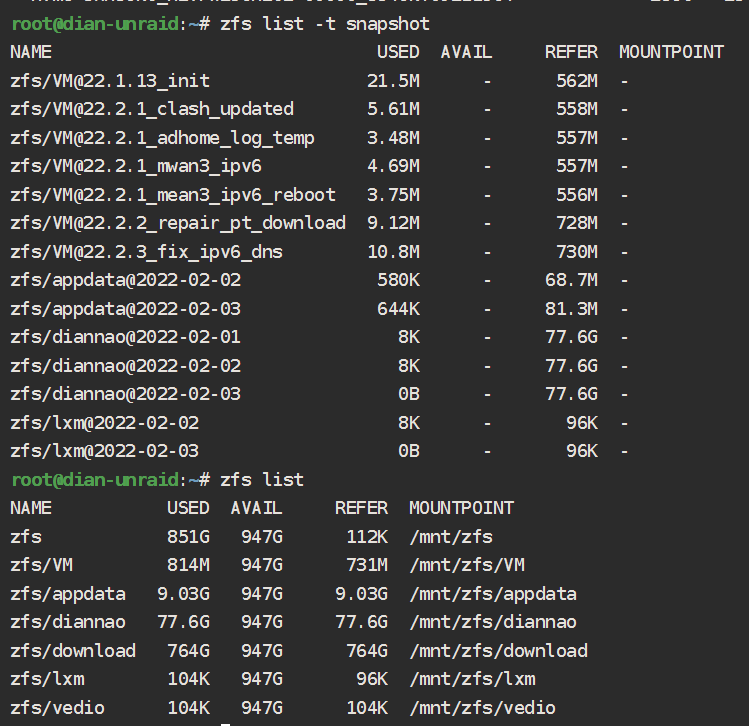Click the /mnt/zfs/download mountpoint
Image resolution: width=749 pixels, height=726 pixels.
(499, 651)
